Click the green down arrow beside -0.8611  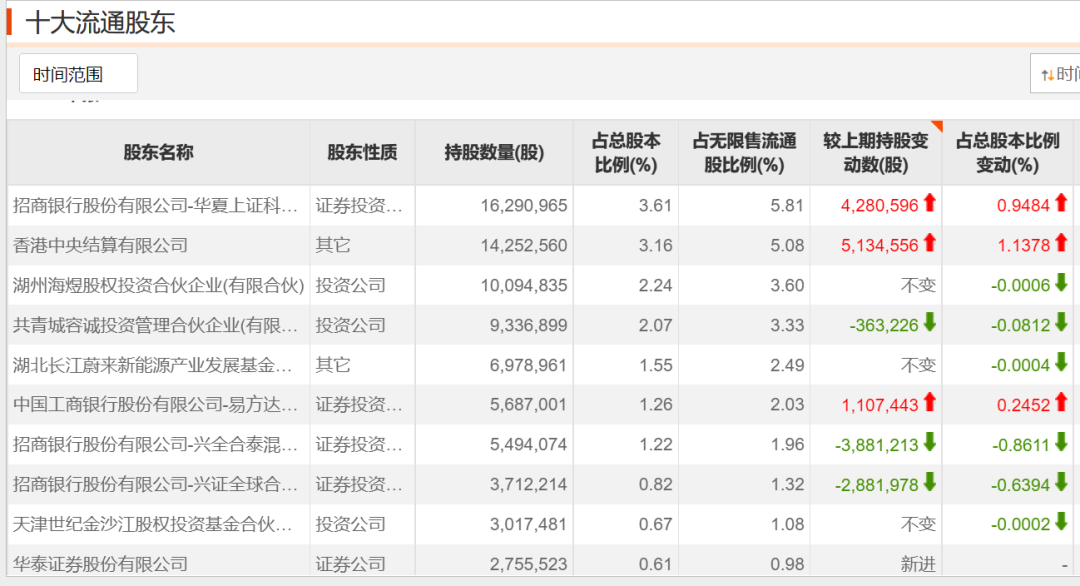1061,442
